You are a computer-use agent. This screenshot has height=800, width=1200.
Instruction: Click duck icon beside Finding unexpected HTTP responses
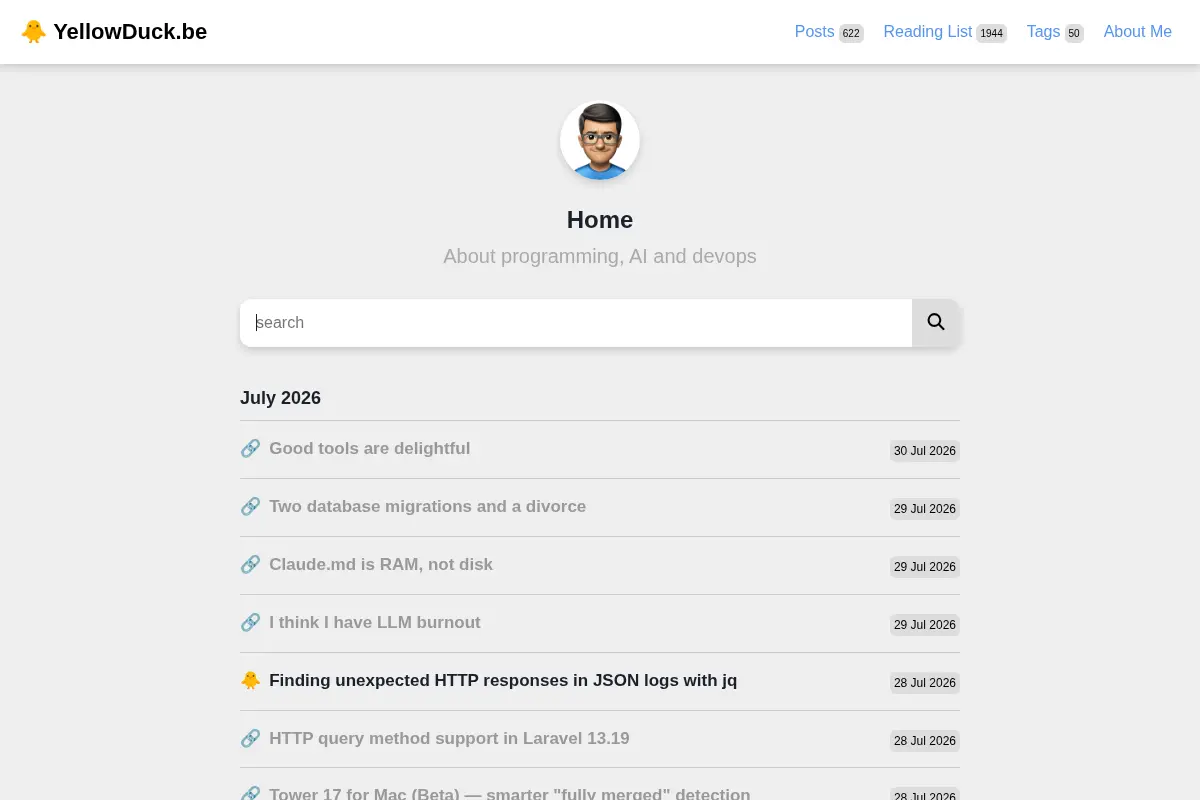pos(250,681)
